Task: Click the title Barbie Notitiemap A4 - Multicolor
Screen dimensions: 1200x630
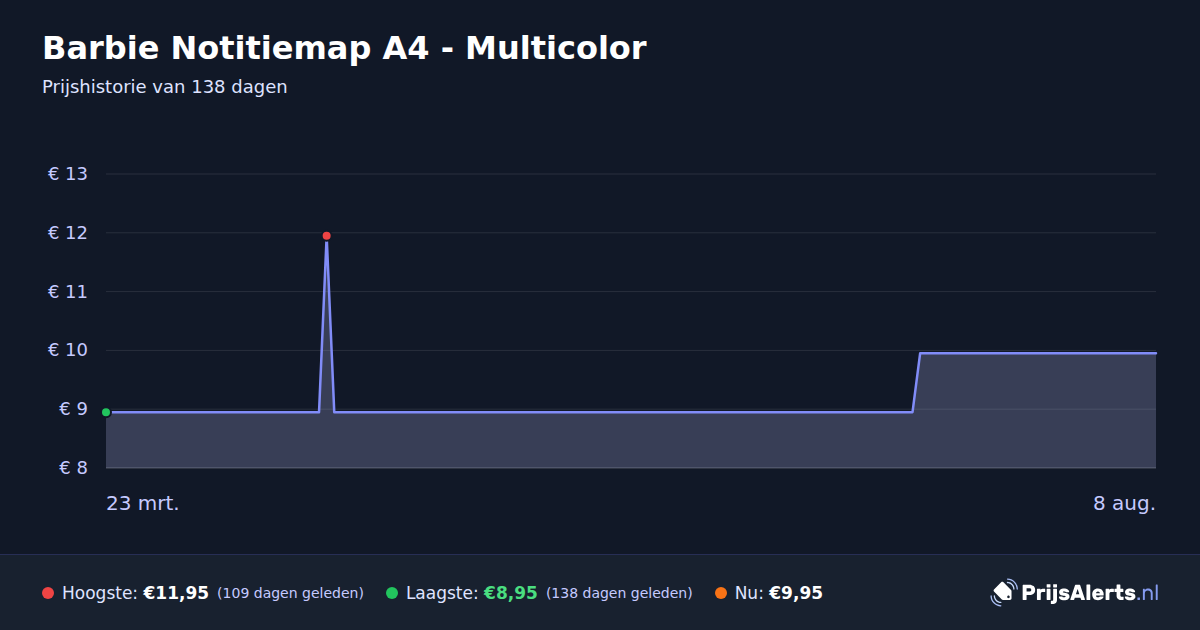Action: (x=344, y=47)
